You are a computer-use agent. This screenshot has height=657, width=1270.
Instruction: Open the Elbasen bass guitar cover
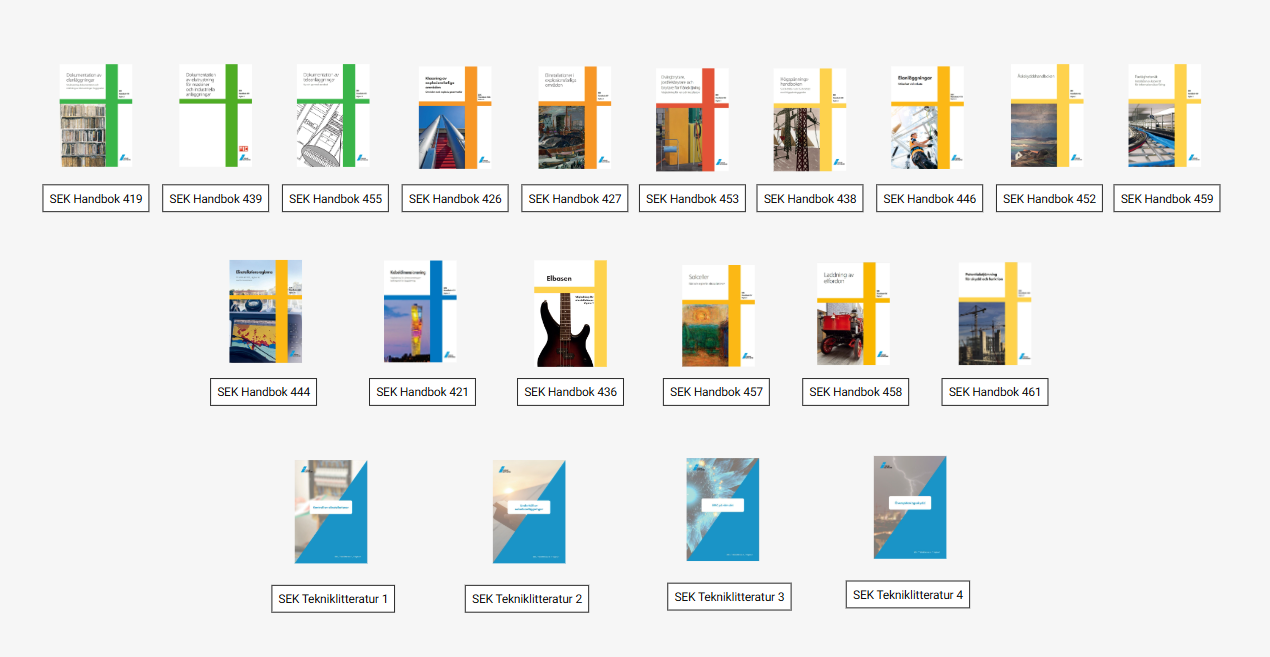click(x=570, y=313)
